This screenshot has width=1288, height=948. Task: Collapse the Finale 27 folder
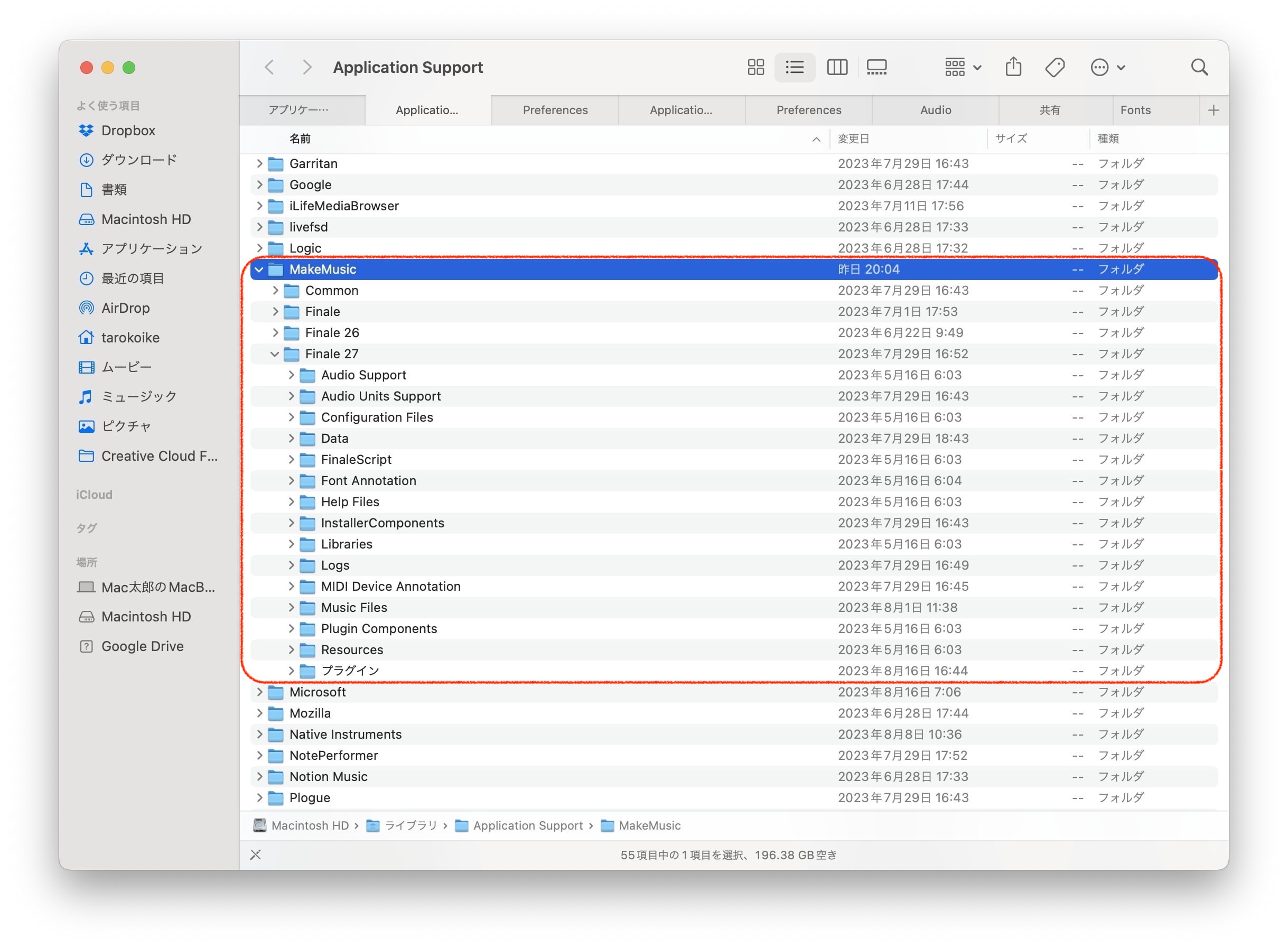(275, 354)
